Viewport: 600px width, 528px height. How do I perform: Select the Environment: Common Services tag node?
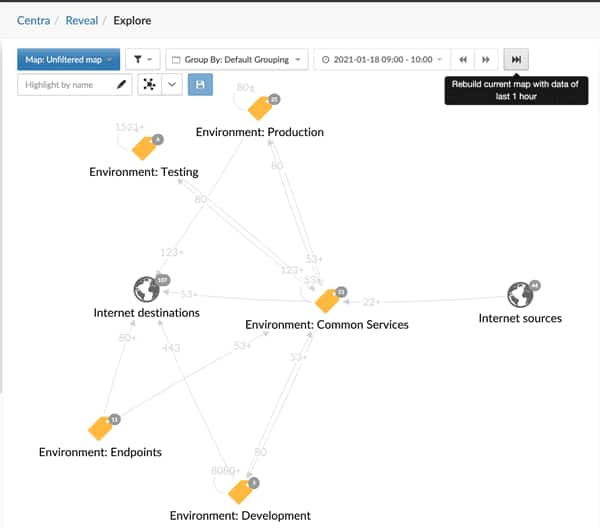click(x=327, y=301)
